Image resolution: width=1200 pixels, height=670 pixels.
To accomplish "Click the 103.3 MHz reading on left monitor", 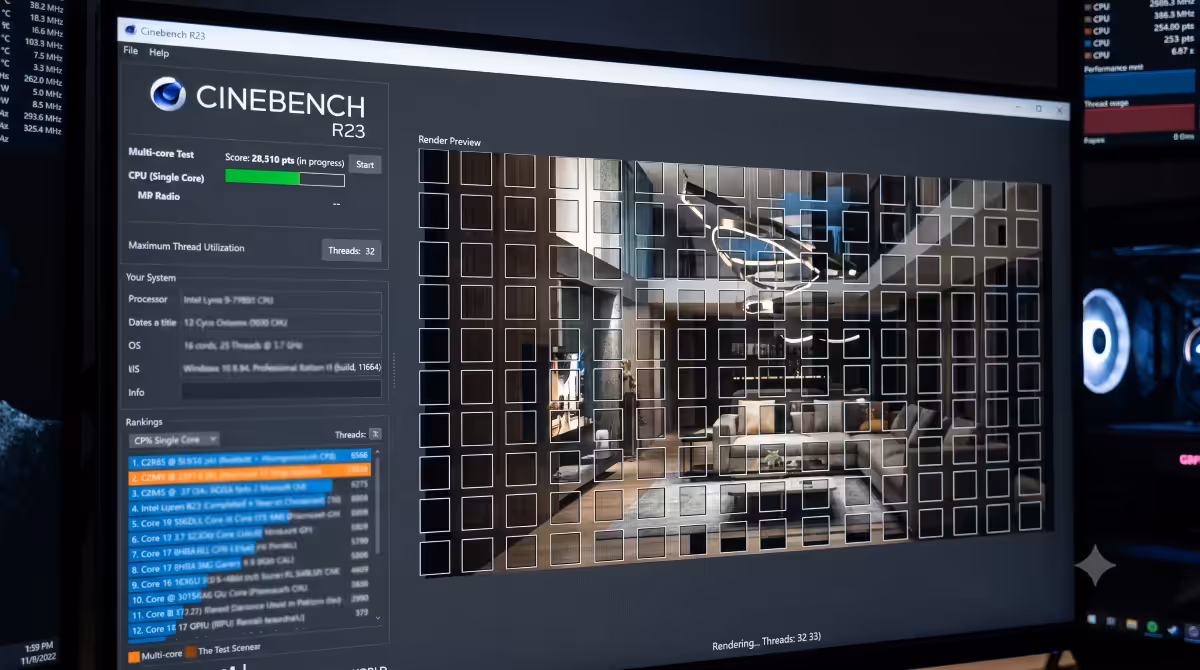I will click(x=43, y=43).
